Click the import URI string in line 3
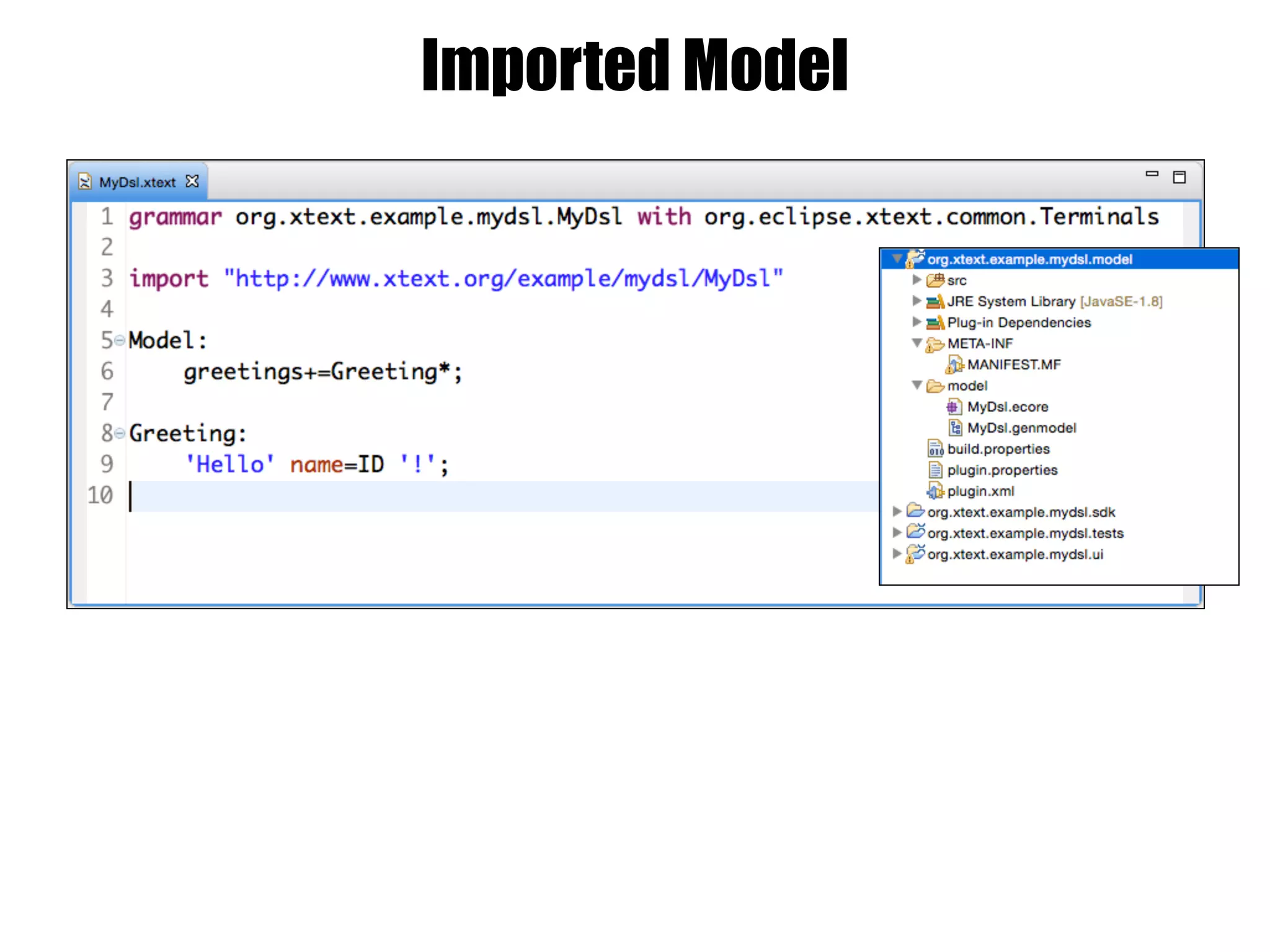 [x=503, y=279]
